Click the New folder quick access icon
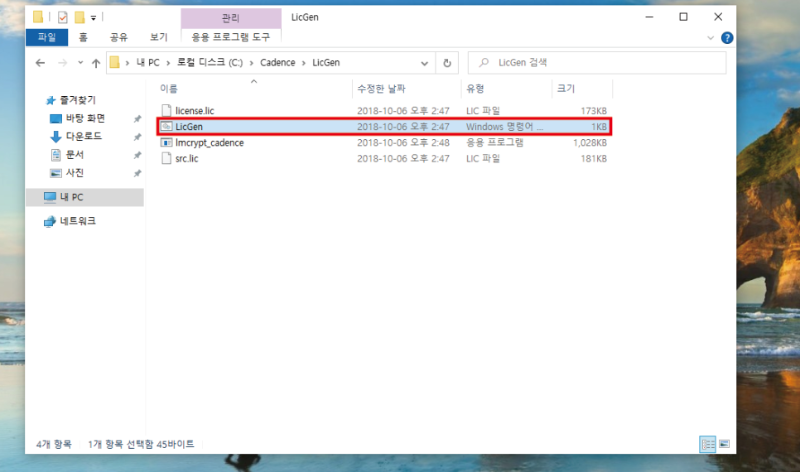The height and width of the screenshot is (472, 800). [80, 18]
